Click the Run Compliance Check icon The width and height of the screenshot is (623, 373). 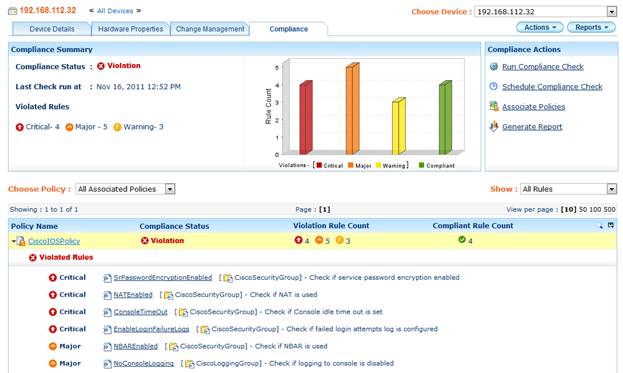493,66
